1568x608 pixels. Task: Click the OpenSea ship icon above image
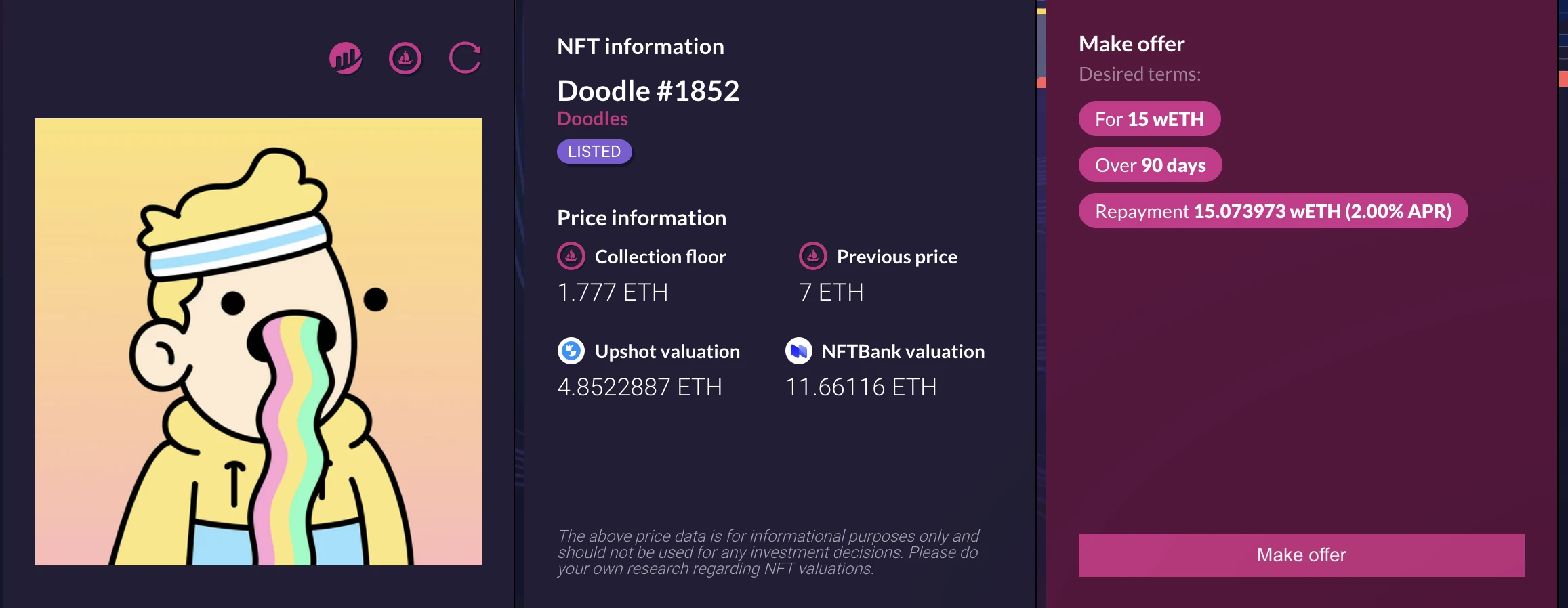pyautogui.click(x=405, y=58)
